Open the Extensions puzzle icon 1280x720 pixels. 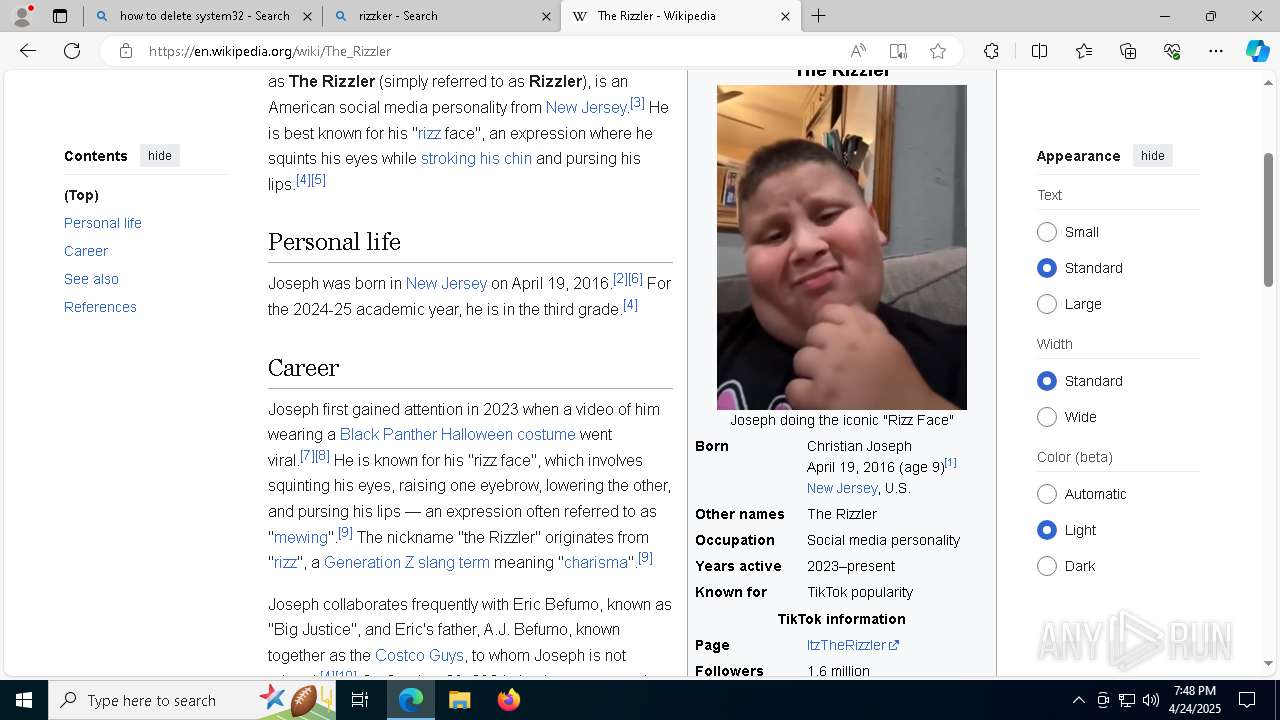pos(991,51)
